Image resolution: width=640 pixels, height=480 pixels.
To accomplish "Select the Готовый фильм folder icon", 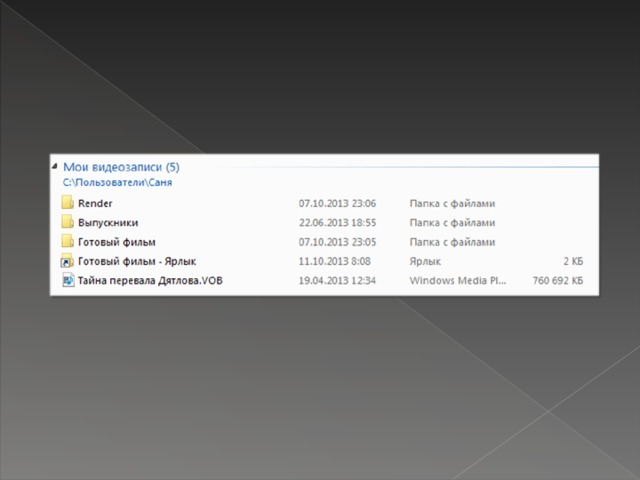I will click(67, 241).
